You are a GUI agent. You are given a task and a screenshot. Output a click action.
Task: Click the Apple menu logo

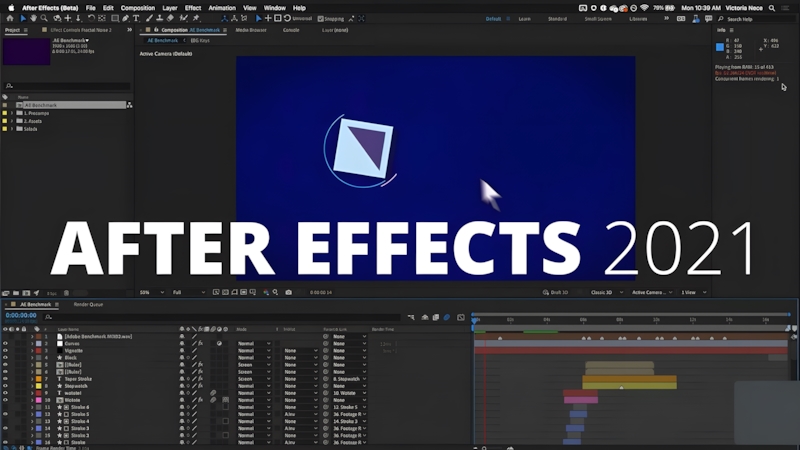tap(11, 8)
